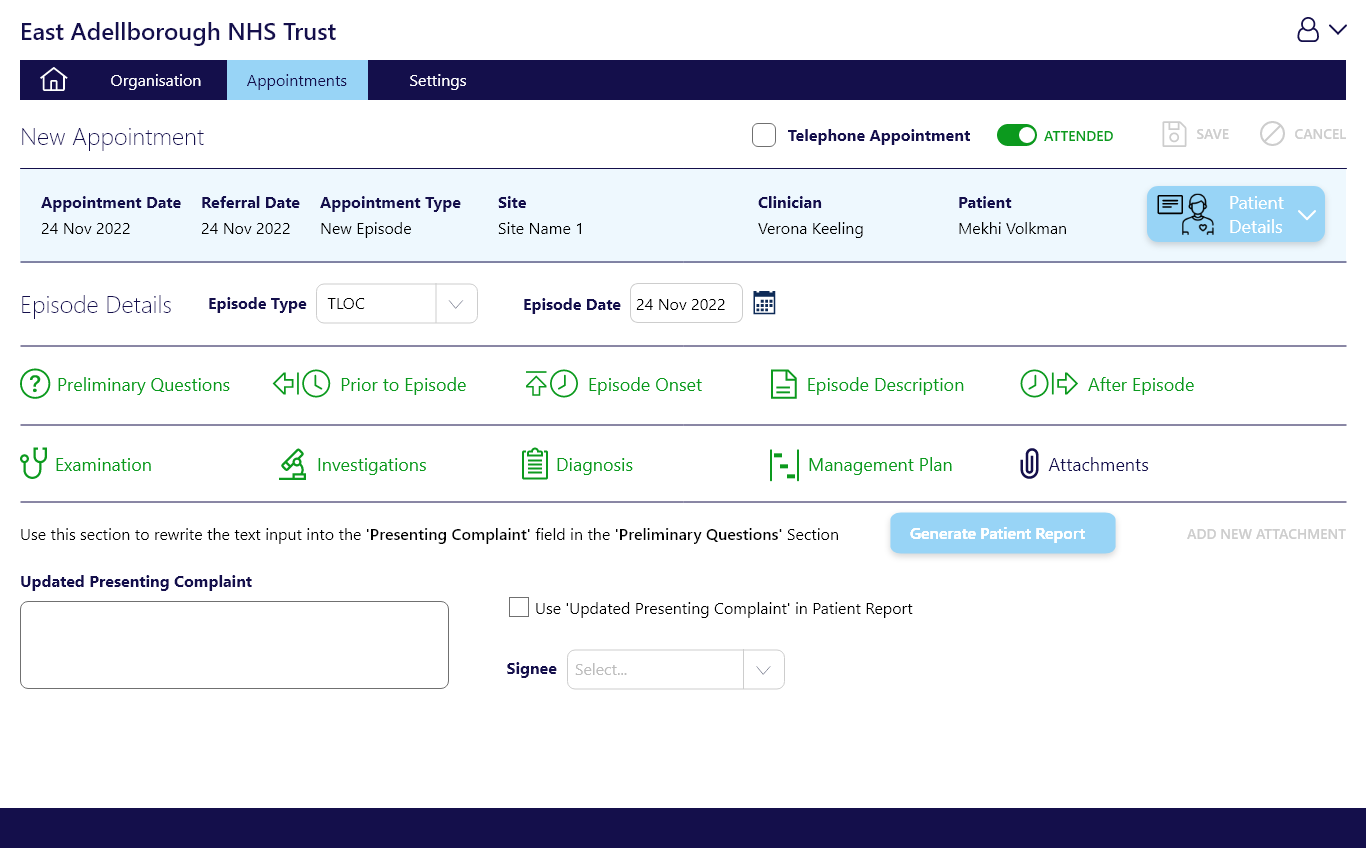Click the Preliminary Questions question-mark icon
This screenshot has width=1366, height=848.
click(35, 384)
